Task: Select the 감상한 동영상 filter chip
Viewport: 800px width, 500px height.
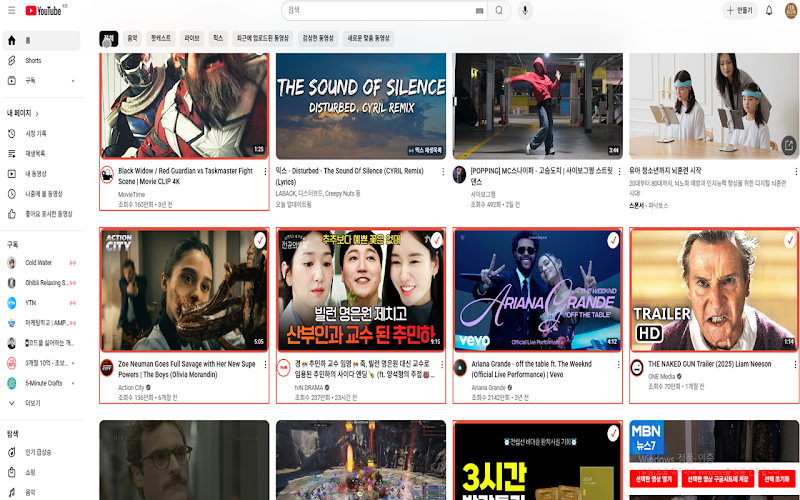Action: [318, 39]
